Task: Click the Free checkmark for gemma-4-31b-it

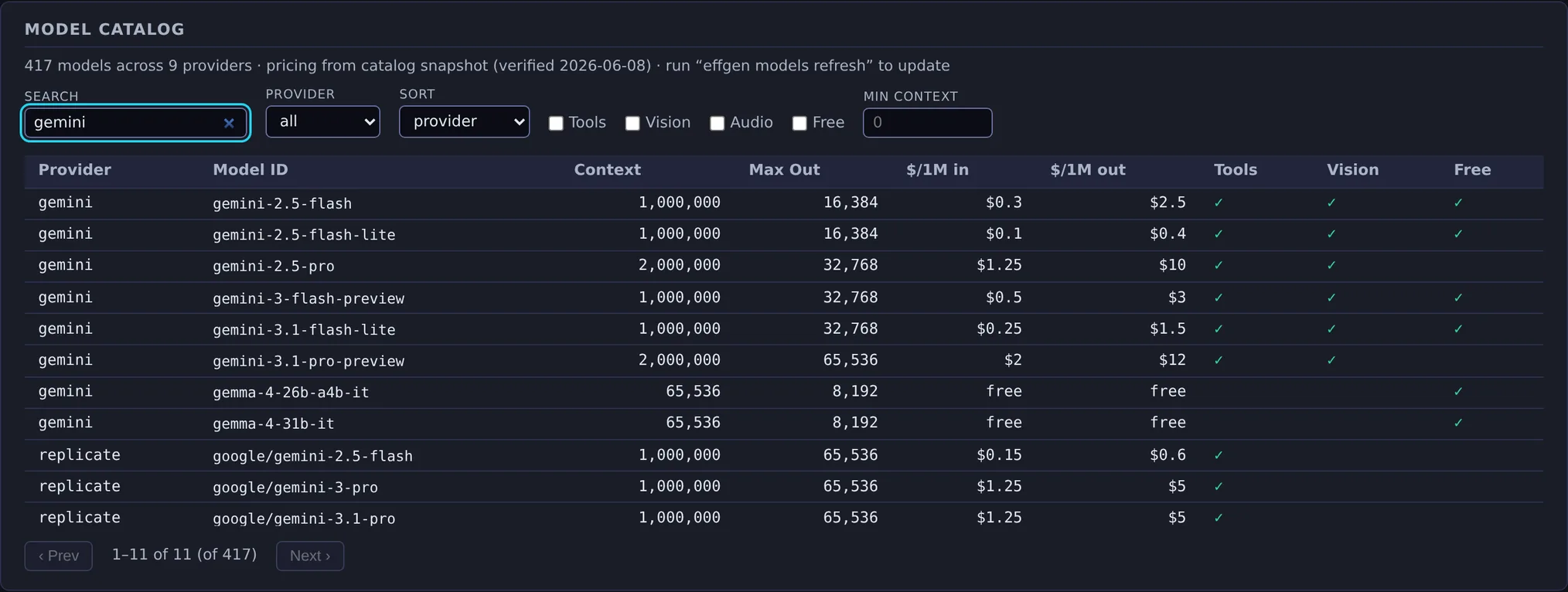Action: click(x=1458, y=423)
